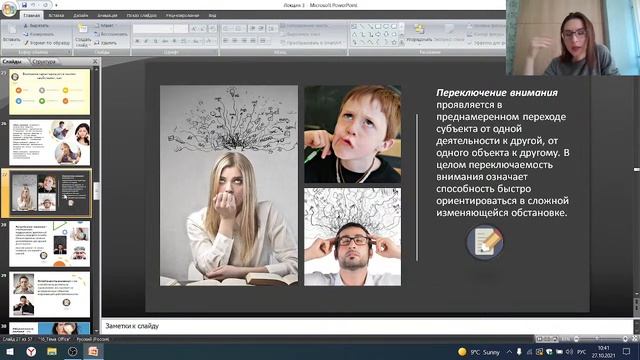Click in the notes field 'Заметки к слайду'

coord(367,326)
